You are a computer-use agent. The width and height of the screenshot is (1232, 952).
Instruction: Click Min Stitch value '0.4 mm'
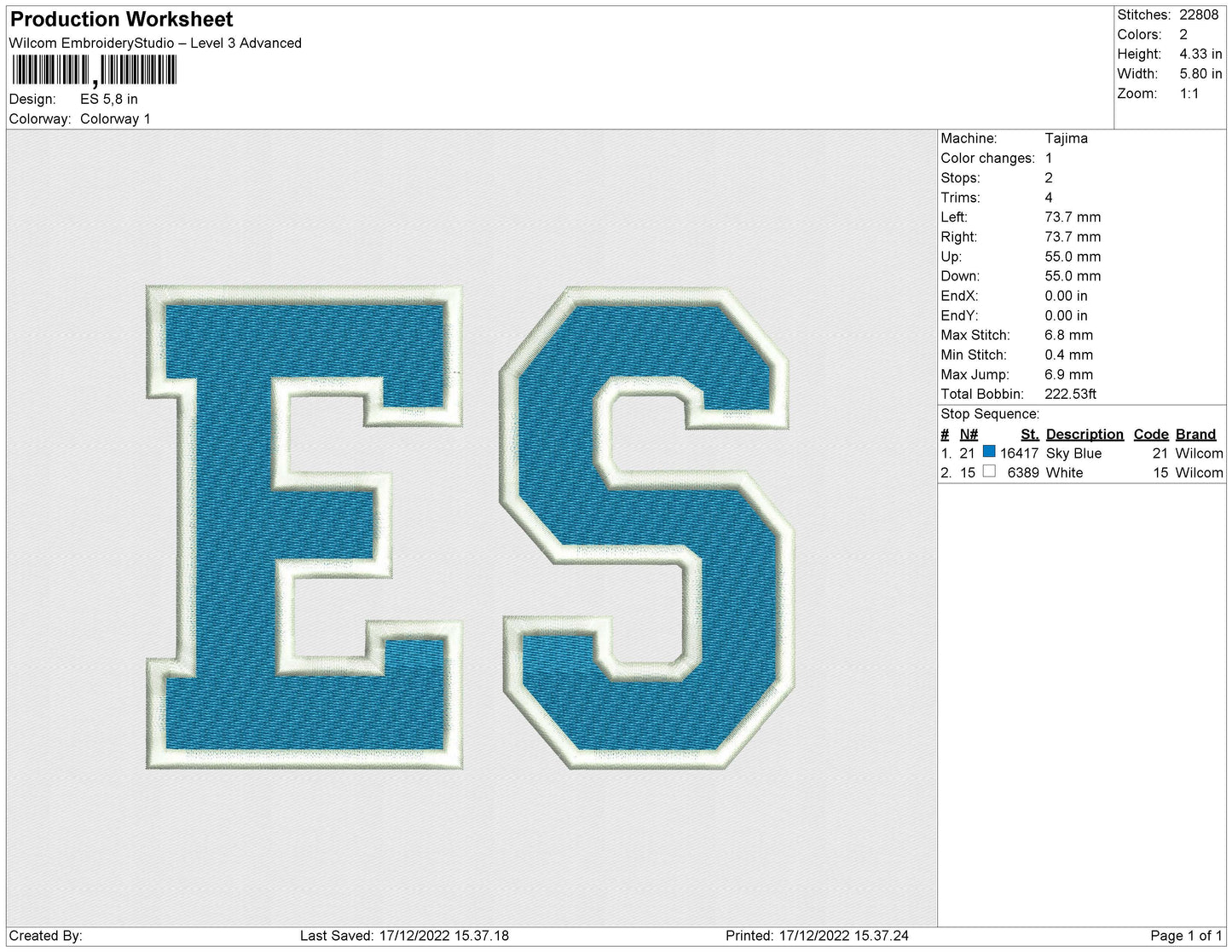(1068, 355)
